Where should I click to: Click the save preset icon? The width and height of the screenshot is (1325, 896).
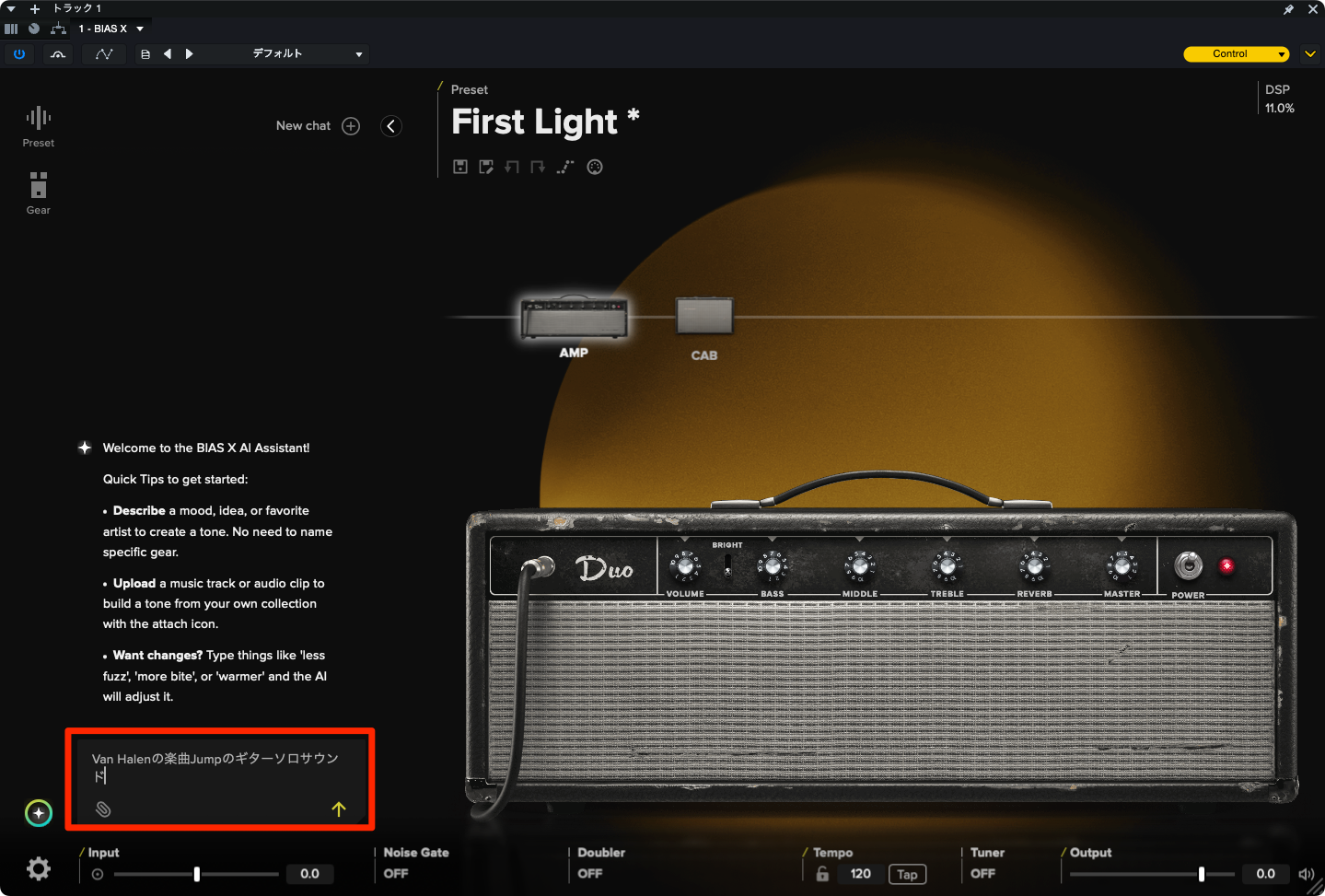pos(460,167)
